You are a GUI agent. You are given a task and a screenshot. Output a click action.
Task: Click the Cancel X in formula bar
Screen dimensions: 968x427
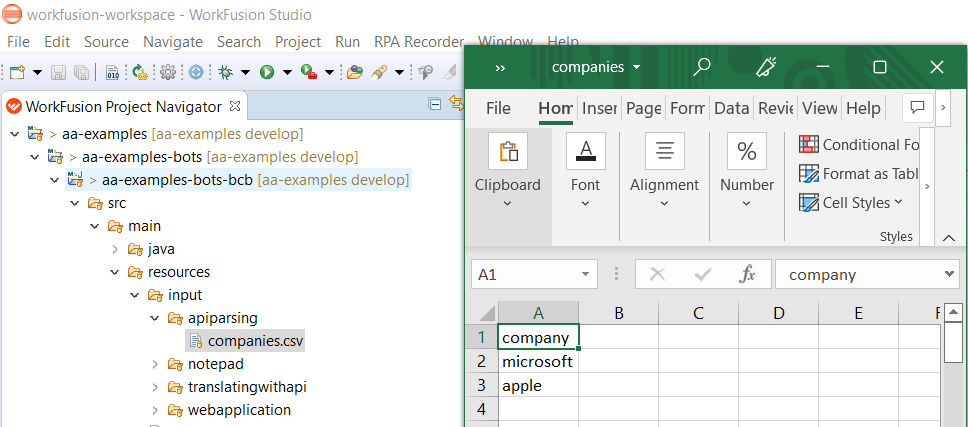[x=657, y=275]
